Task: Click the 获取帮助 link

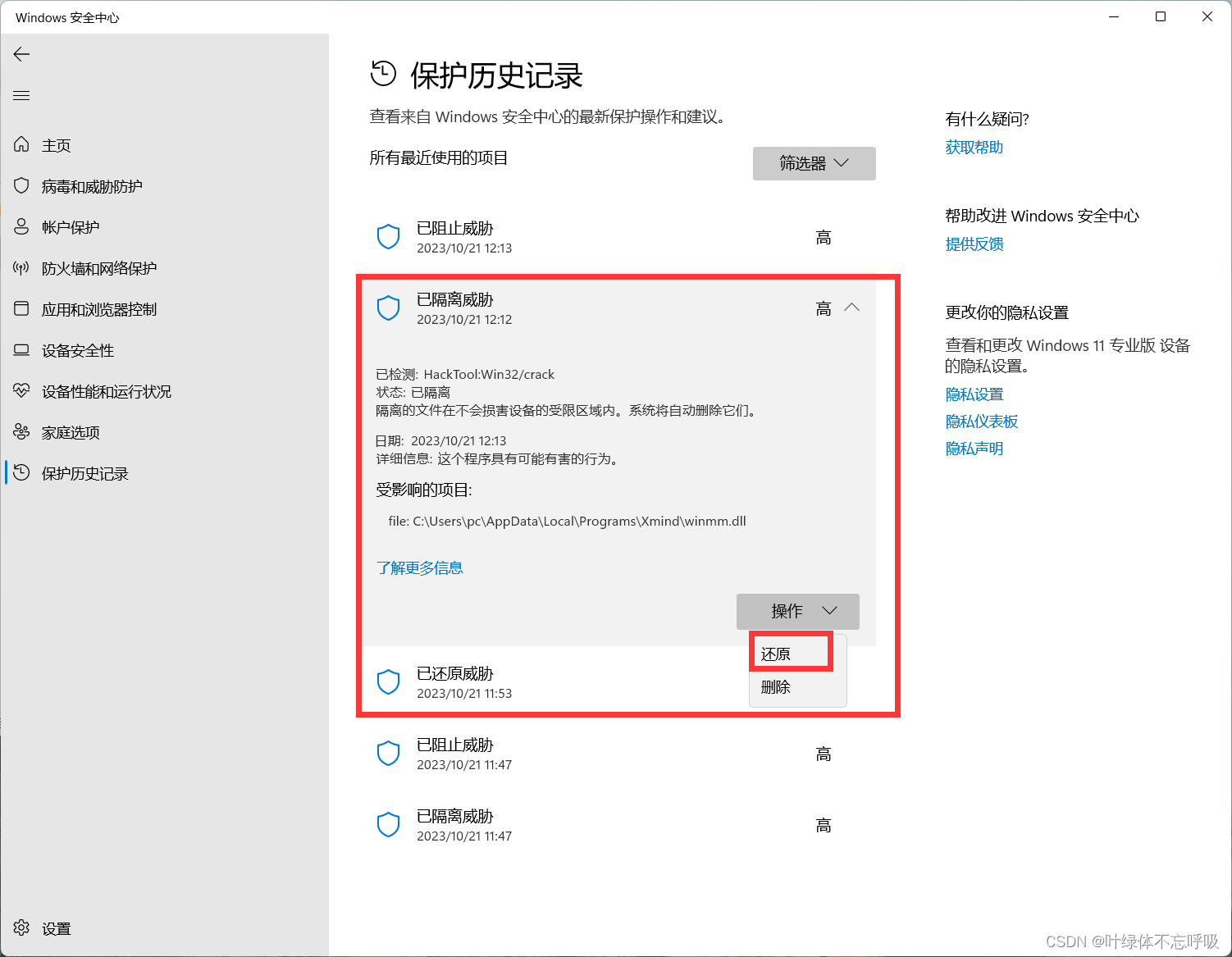Action: coord(974,147)
